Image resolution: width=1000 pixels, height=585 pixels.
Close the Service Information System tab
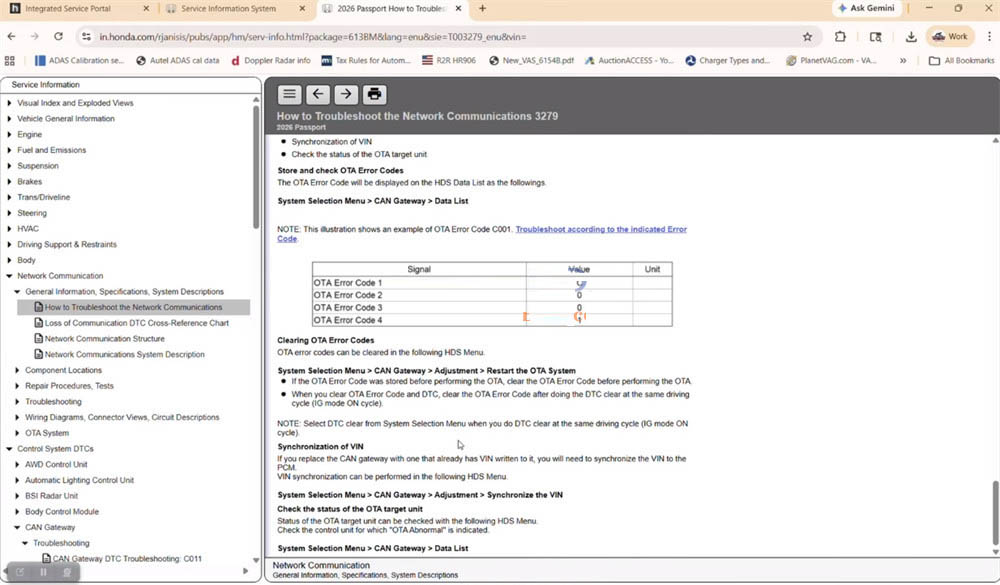point(302,8)
